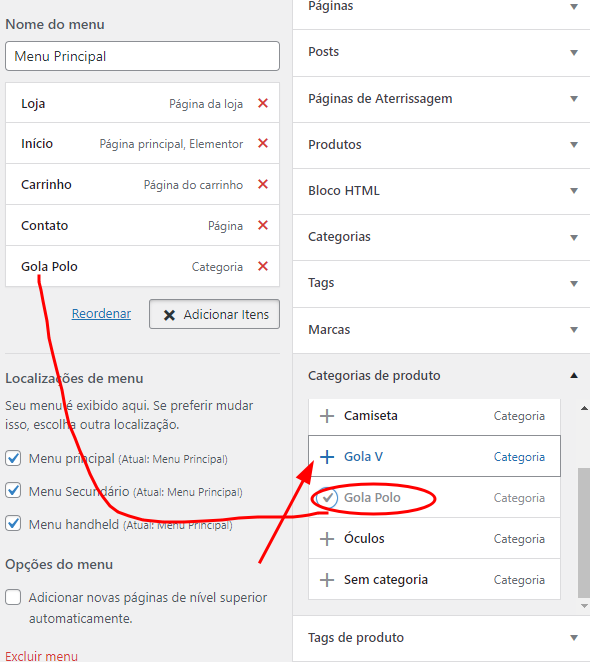Viewport: 590px width, 662px height.
Task: Click the Reordenar link
Action: click(x=101, y=314)
